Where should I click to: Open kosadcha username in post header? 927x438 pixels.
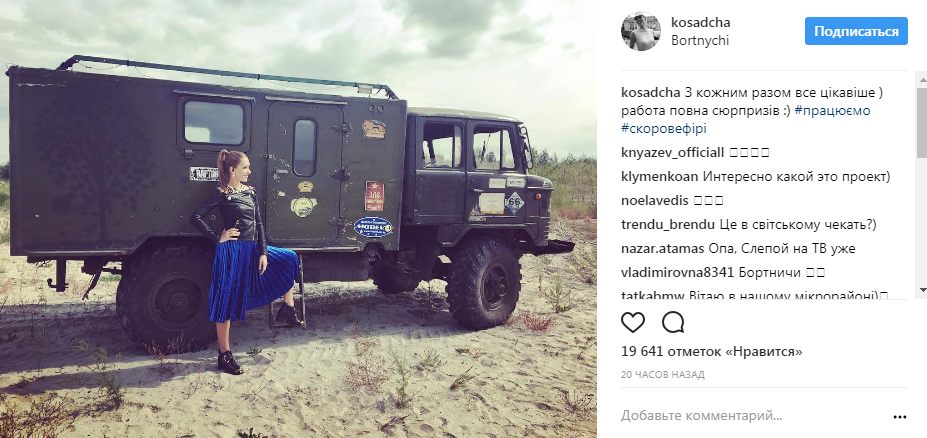tap(701, 22)
